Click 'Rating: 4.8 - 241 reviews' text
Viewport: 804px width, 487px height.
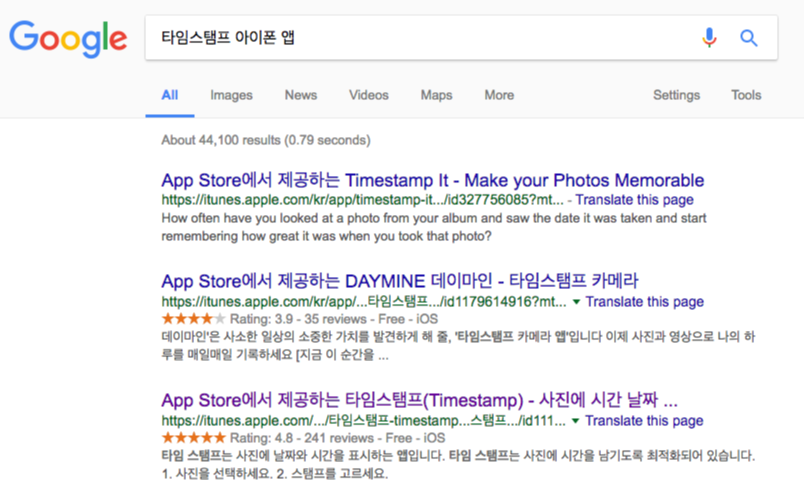pyautogui.click(x=302, y=438)
